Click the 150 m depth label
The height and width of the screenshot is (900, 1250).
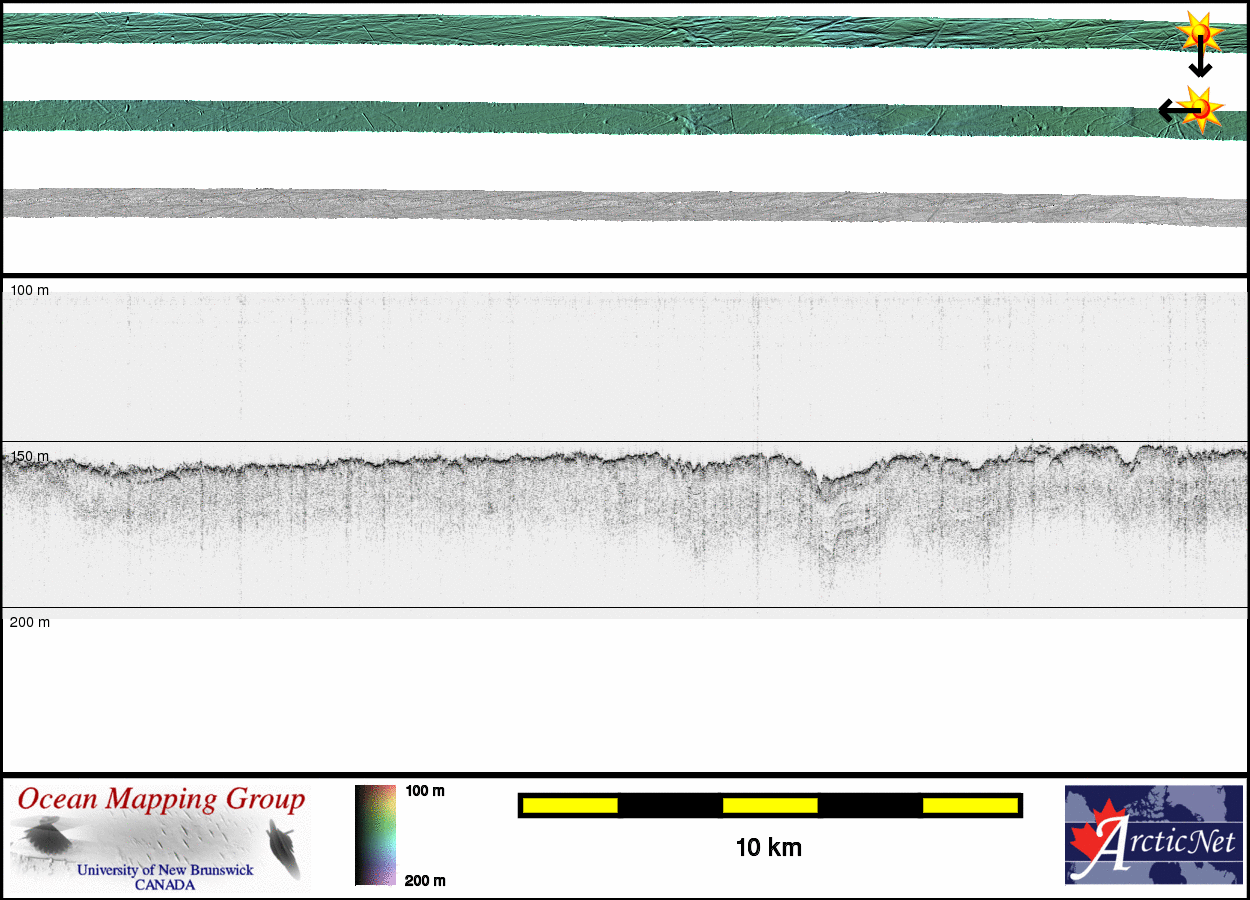pyautogui.click(x=29, y=456)
